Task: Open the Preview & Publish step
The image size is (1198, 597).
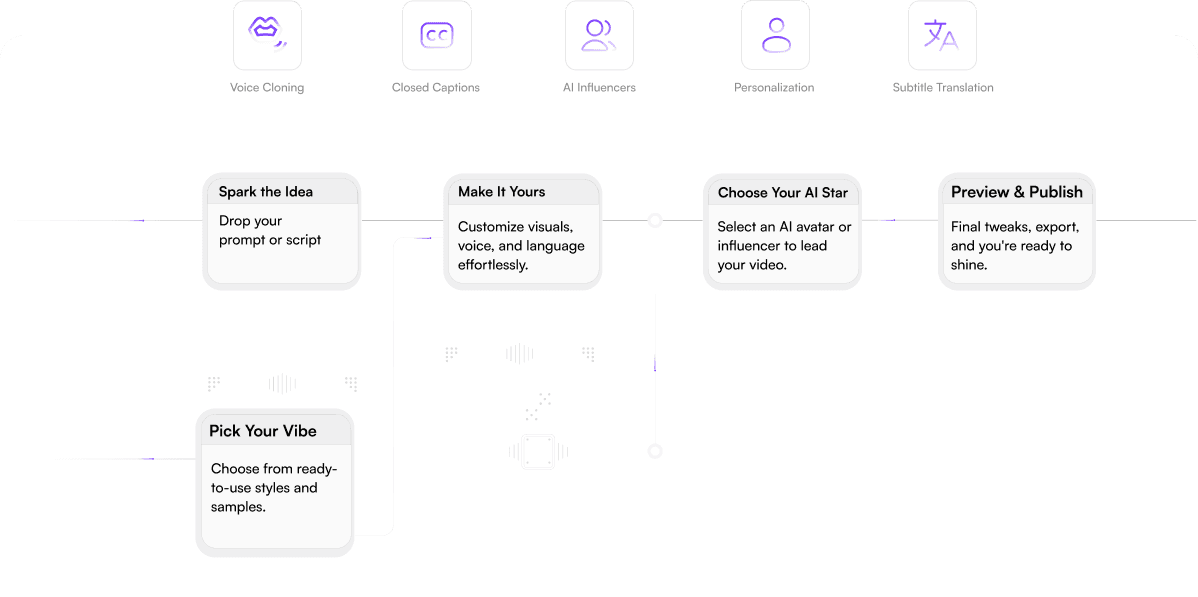Action: pos(1017,232)
